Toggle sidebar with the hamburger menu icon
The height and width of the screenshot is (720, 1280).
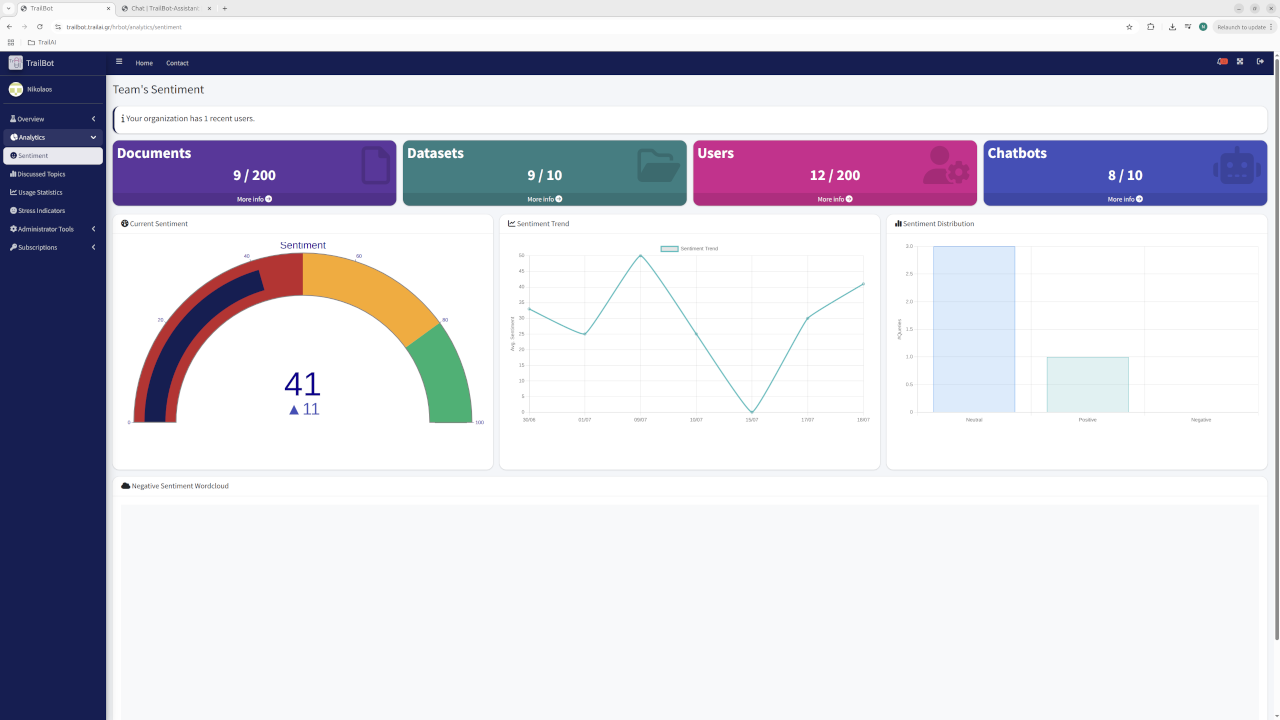[x=119, y=62]
